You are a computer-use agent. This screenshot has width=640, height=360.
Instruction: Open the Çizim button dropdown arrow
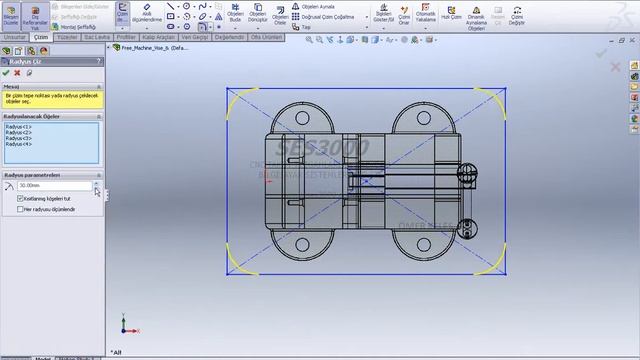pyautogui.click(x=122, y=29)
